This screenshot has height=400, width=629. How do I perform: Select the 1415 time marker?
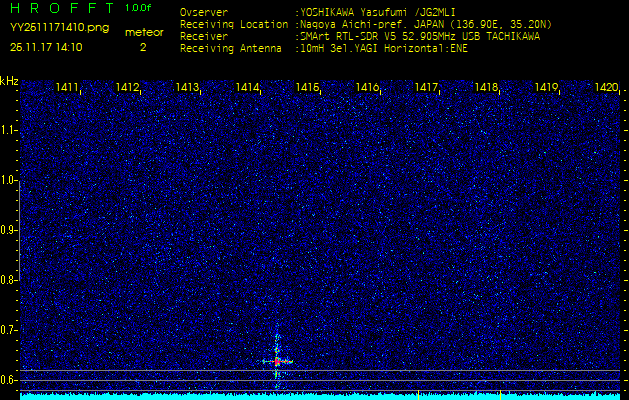click(307, 88)
